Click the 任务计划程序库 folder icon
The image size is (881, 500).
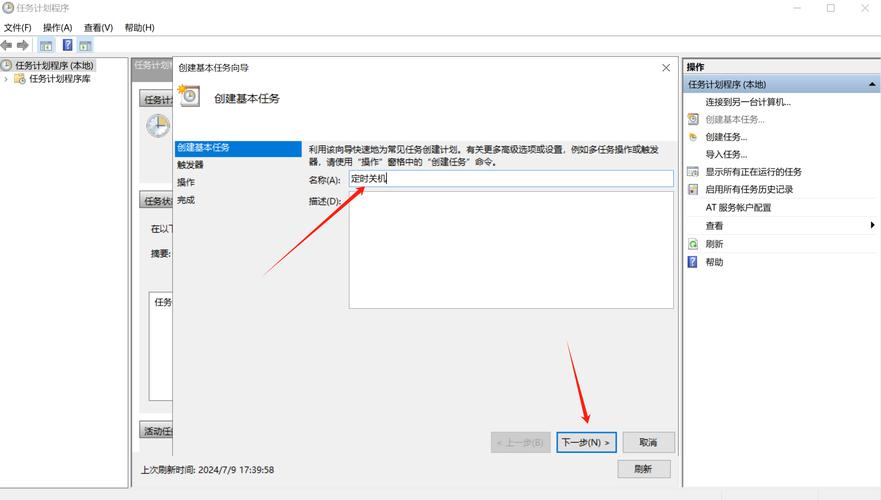20,79
